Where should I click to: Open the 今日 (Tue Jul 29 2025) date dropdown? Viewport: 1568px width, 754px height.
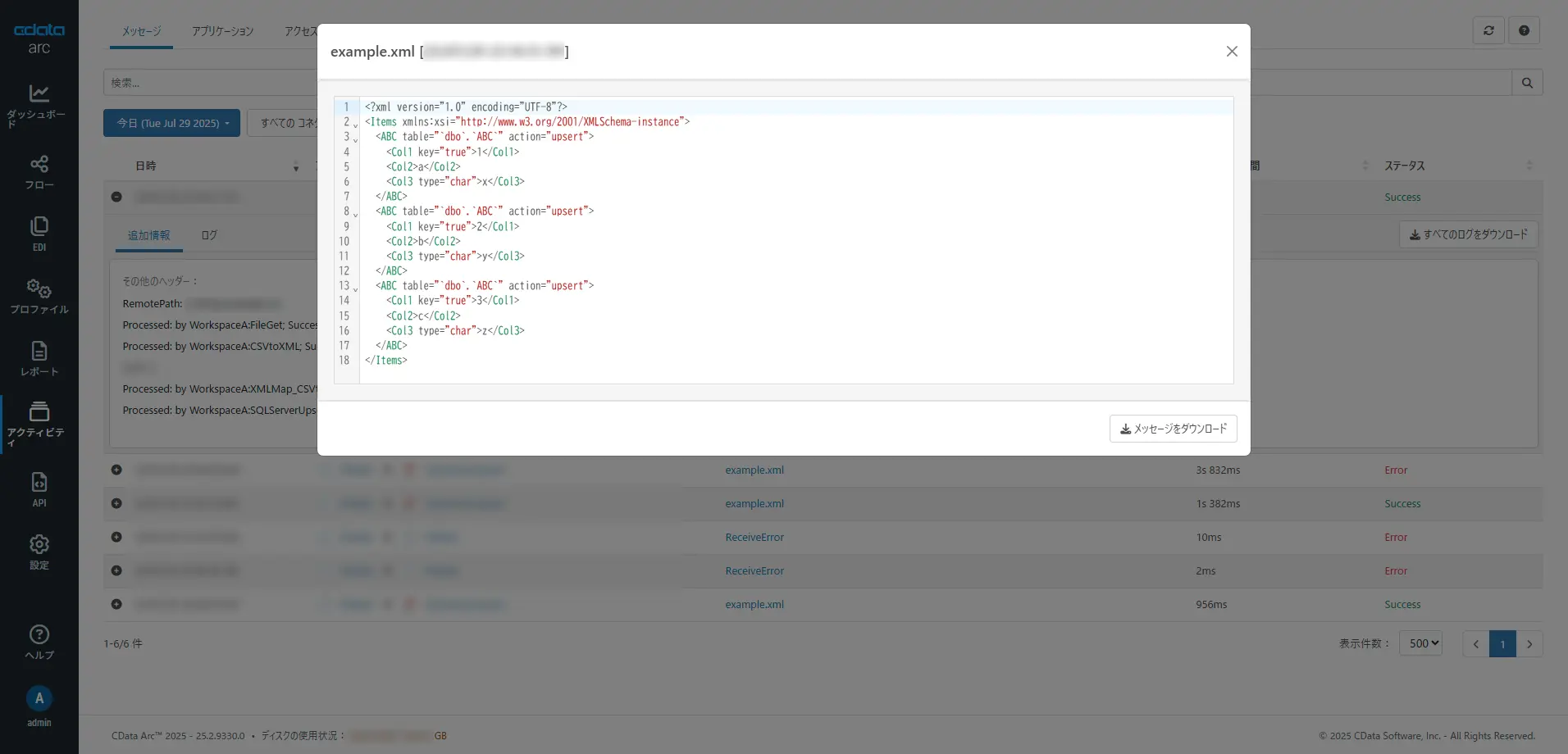(171, 123)
